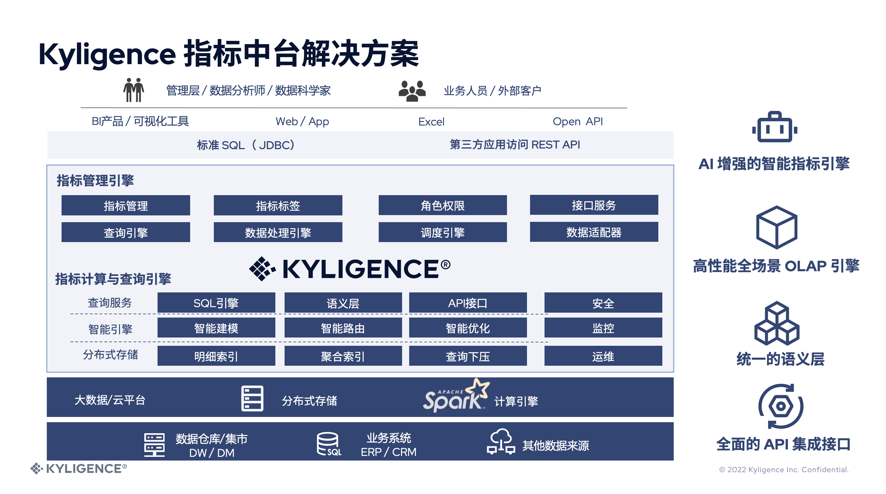Click the BI产品 / 可视化工具 label
Screen dimensions: 886x494
140,121
